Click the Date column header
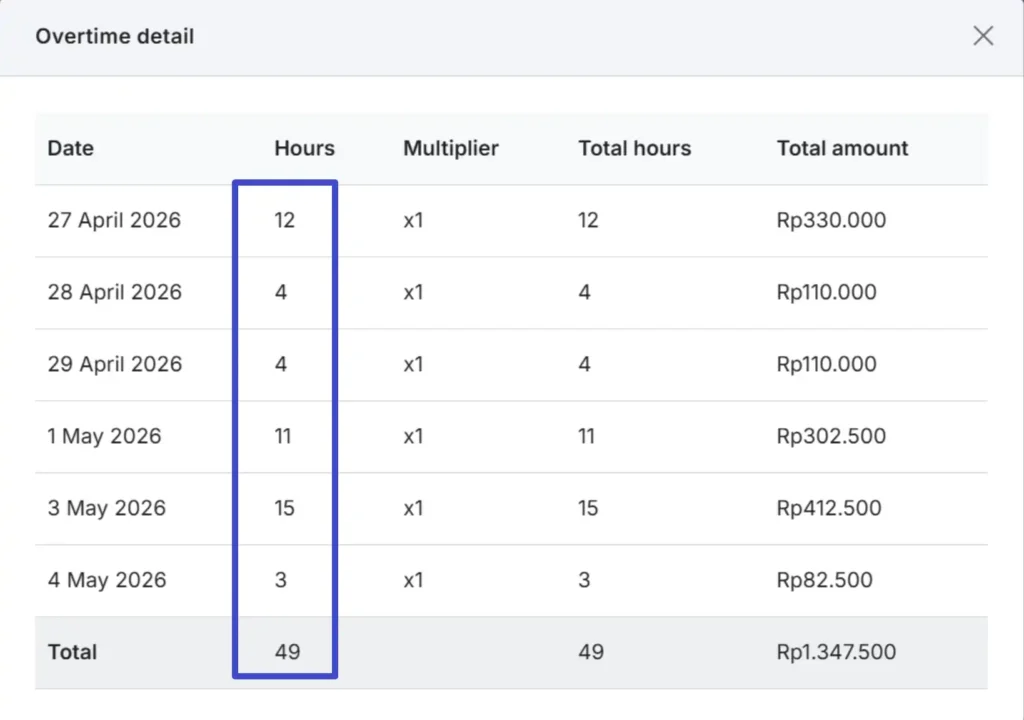The width and height of the screenshot is (1024, 720). (71, 148)
